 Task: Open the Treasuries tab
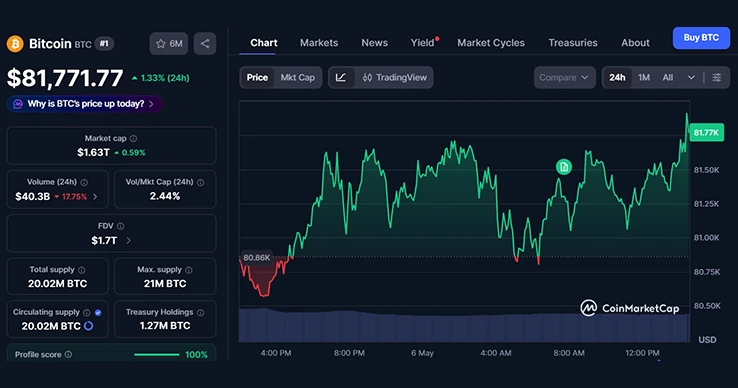[x=573, y=43]
